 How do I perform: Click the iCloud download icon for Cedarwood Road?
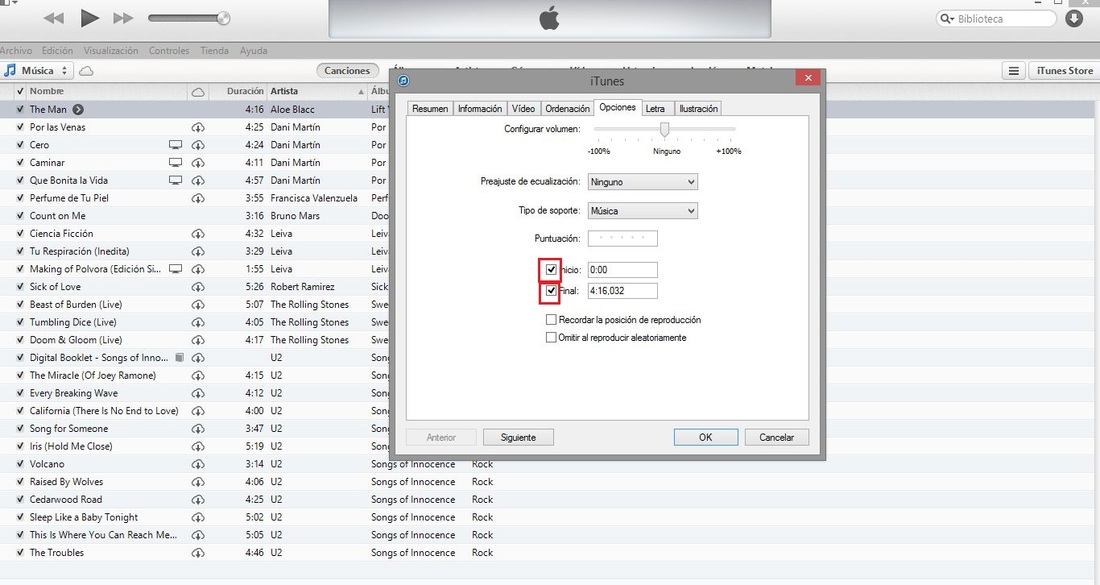(198, 499)
